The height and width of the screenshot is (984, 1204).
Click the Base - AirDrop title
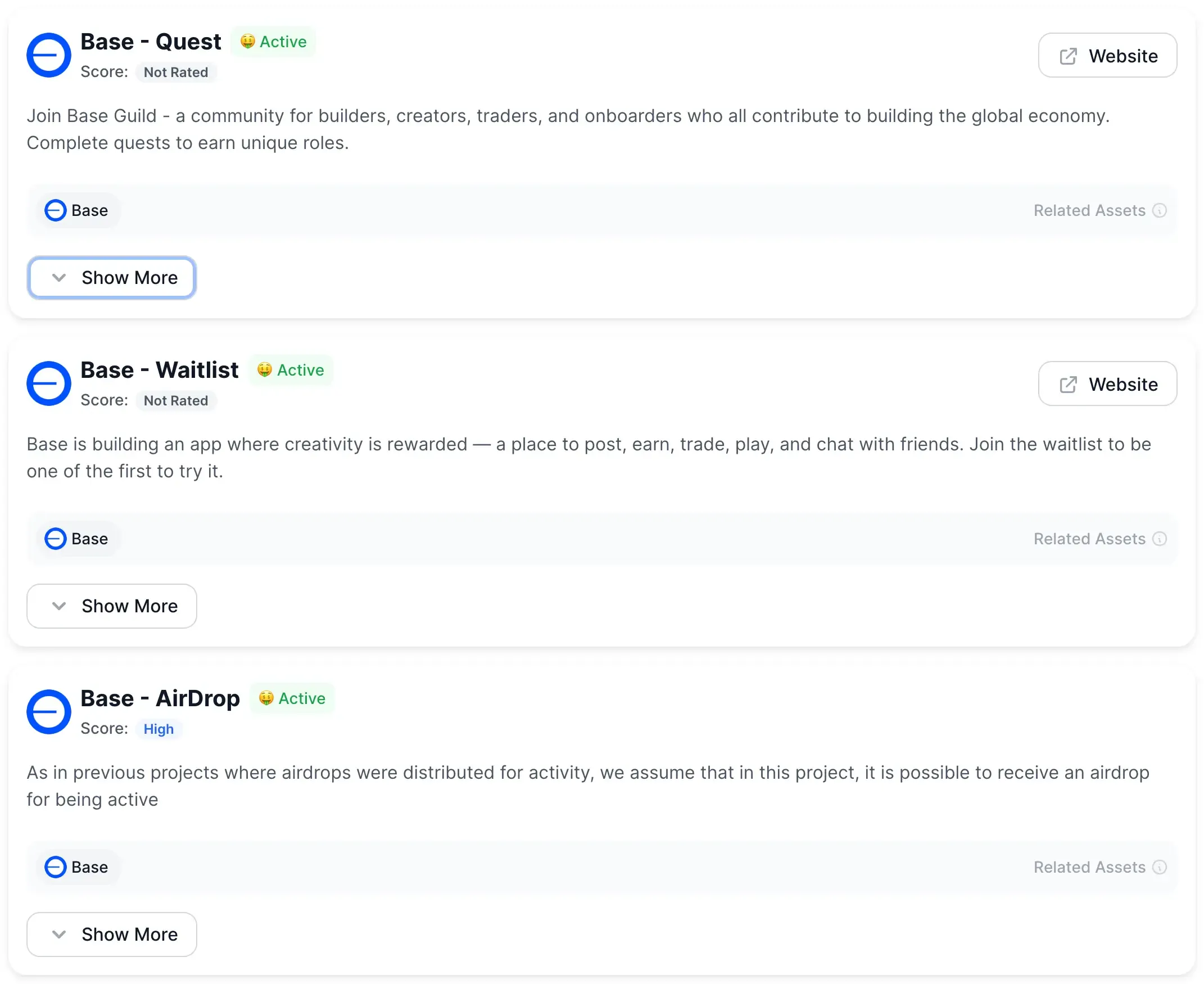tap(160, 698)
